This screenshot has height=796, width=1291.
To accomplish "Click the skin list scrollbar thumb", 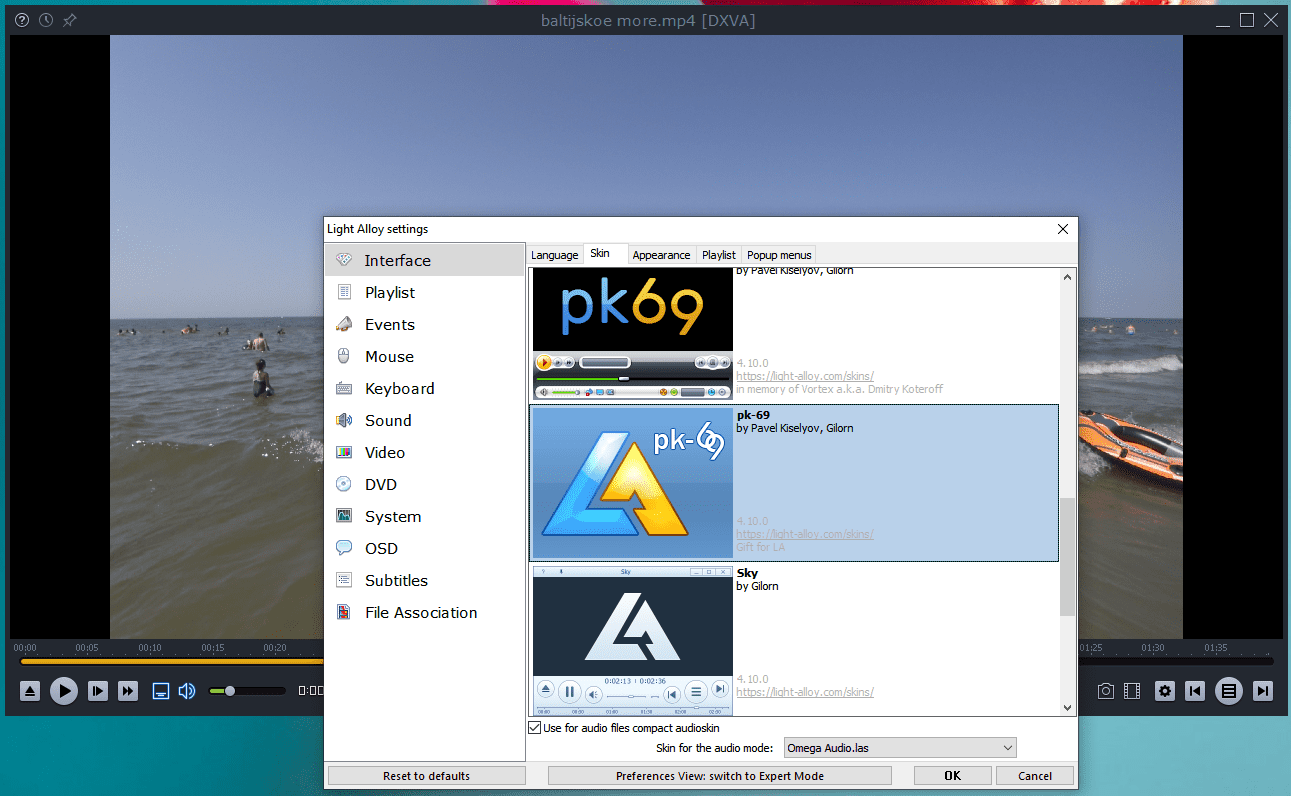I will pos(1067,557).
